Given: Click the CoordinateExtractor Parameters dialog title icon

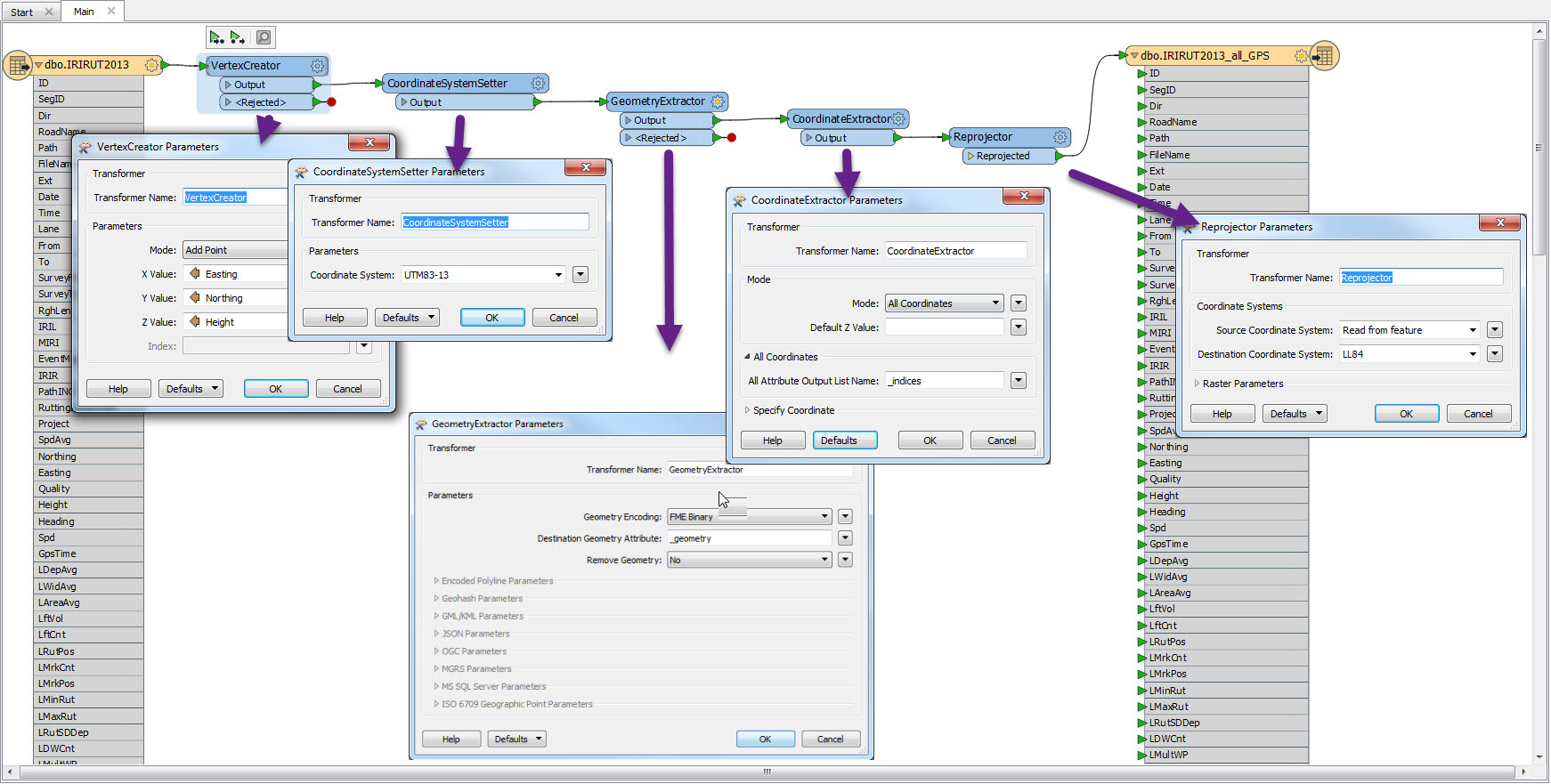Looking at the screenshot, I should [x=739, y=200].
